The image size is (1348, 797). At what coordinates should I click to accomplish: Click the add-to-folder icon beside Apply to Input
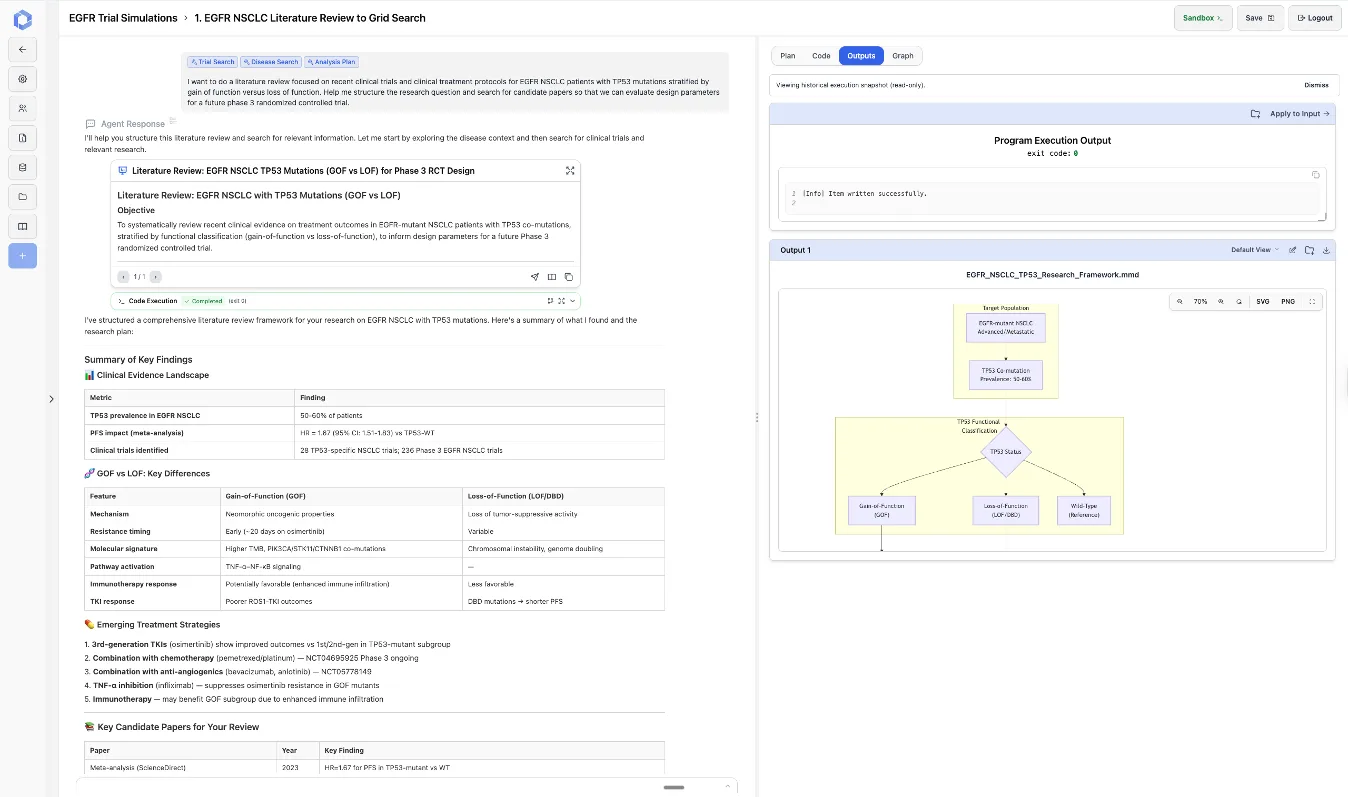(x=1255, y=114)
